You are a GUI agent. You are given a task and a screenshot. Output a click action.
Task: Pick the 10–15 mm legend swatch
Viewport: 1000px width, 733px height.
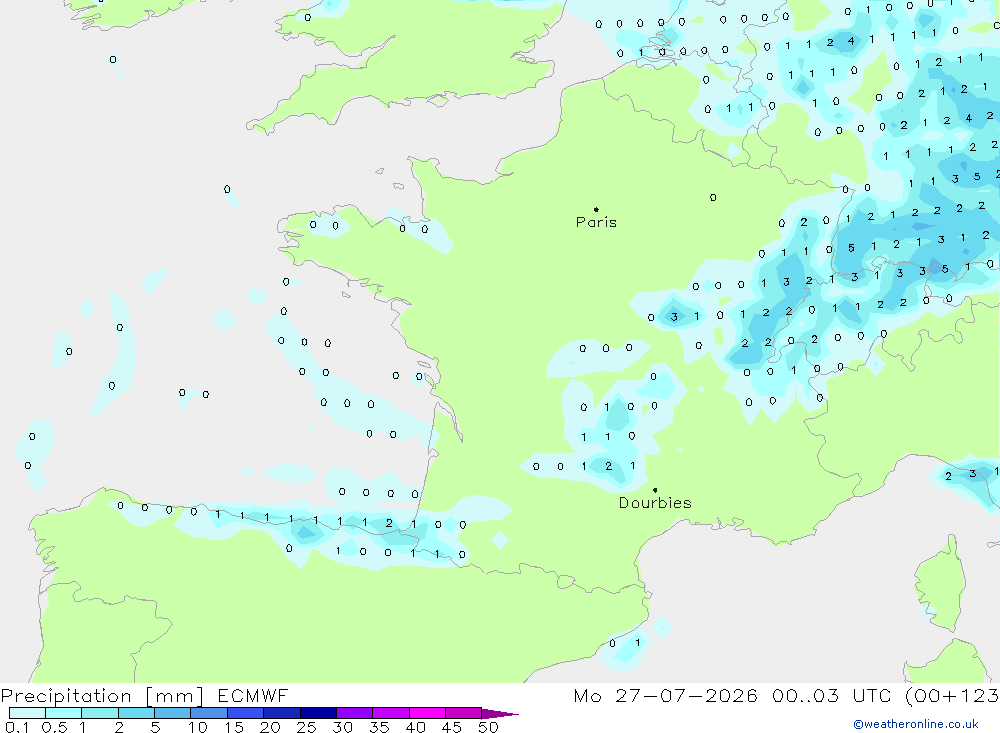(x=209, y=713)
